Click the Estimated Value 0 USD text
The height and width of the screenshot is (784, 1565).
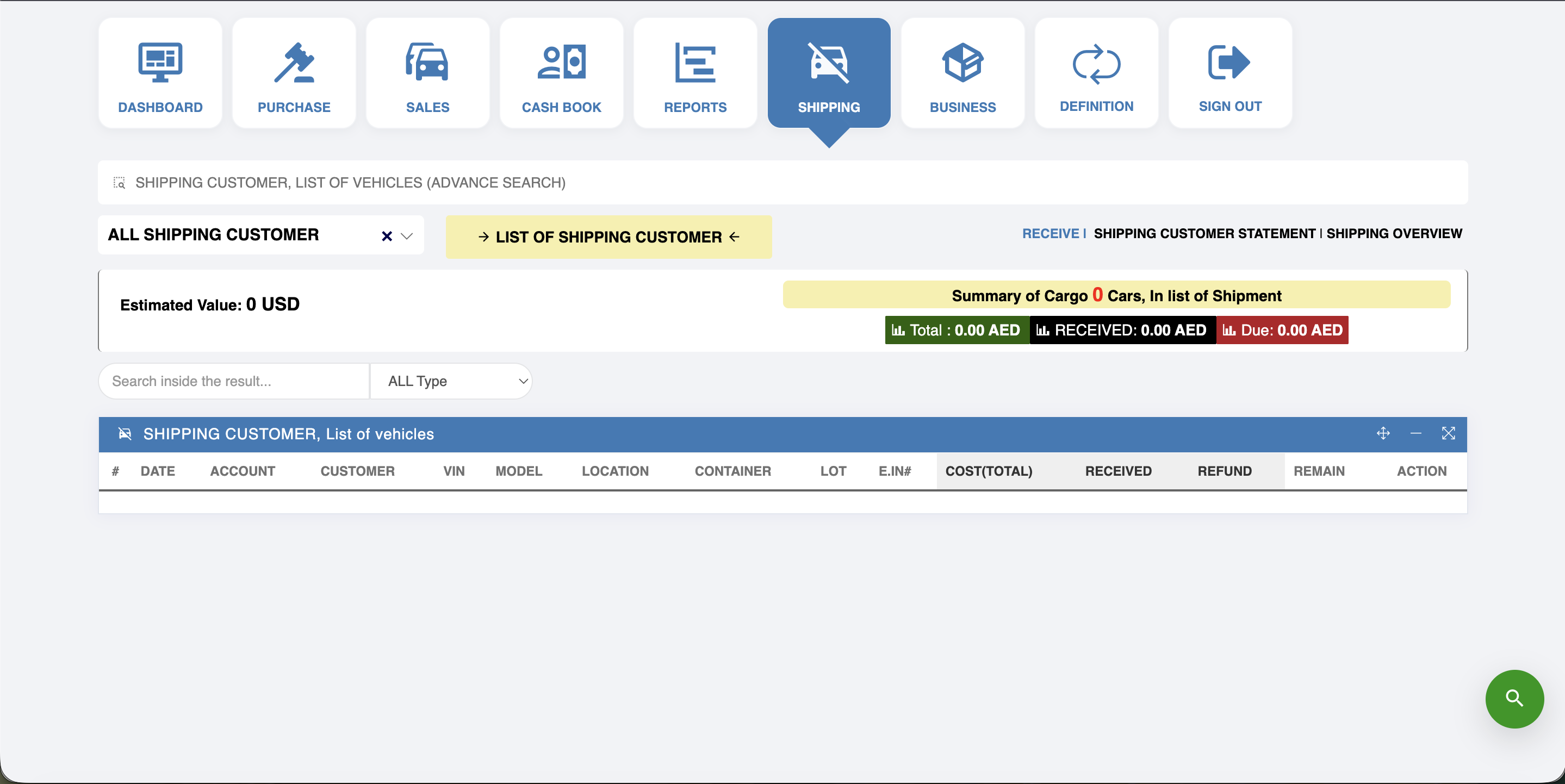(x=209, y=304)
